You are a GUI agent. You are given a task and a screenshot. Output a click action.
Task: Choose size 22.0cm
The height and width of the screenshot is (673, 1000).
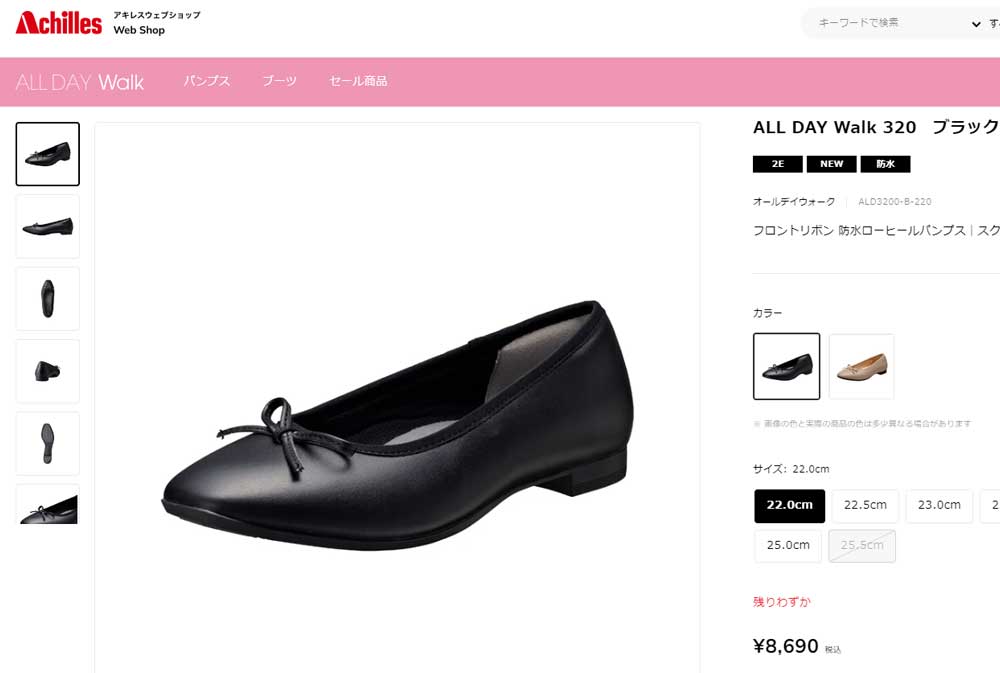(789, 505)
